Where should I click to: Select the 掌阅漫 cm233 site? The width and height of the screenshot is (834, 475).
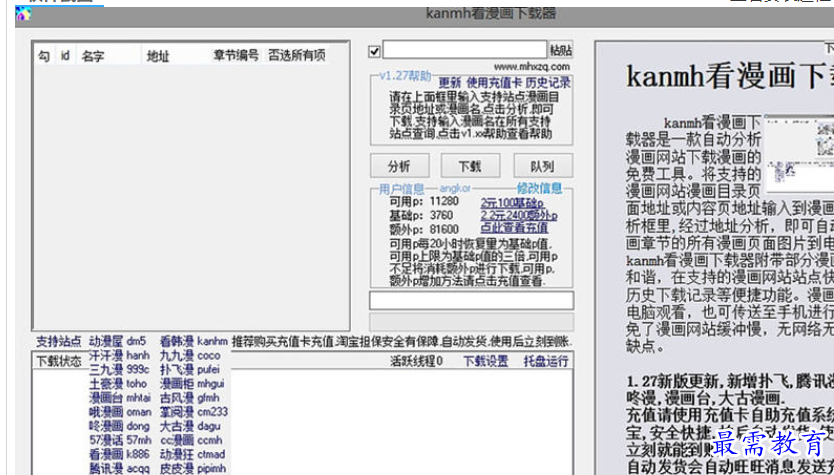194,412
